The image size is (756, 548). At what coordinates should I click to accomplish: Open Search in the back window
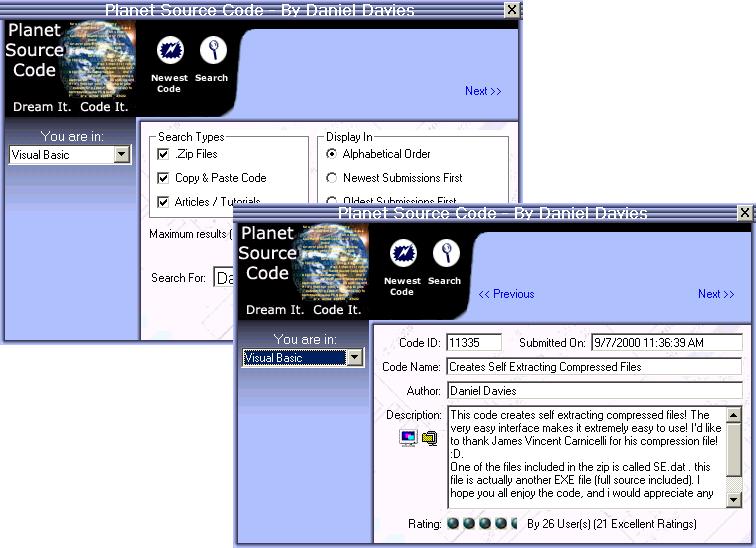212,59
